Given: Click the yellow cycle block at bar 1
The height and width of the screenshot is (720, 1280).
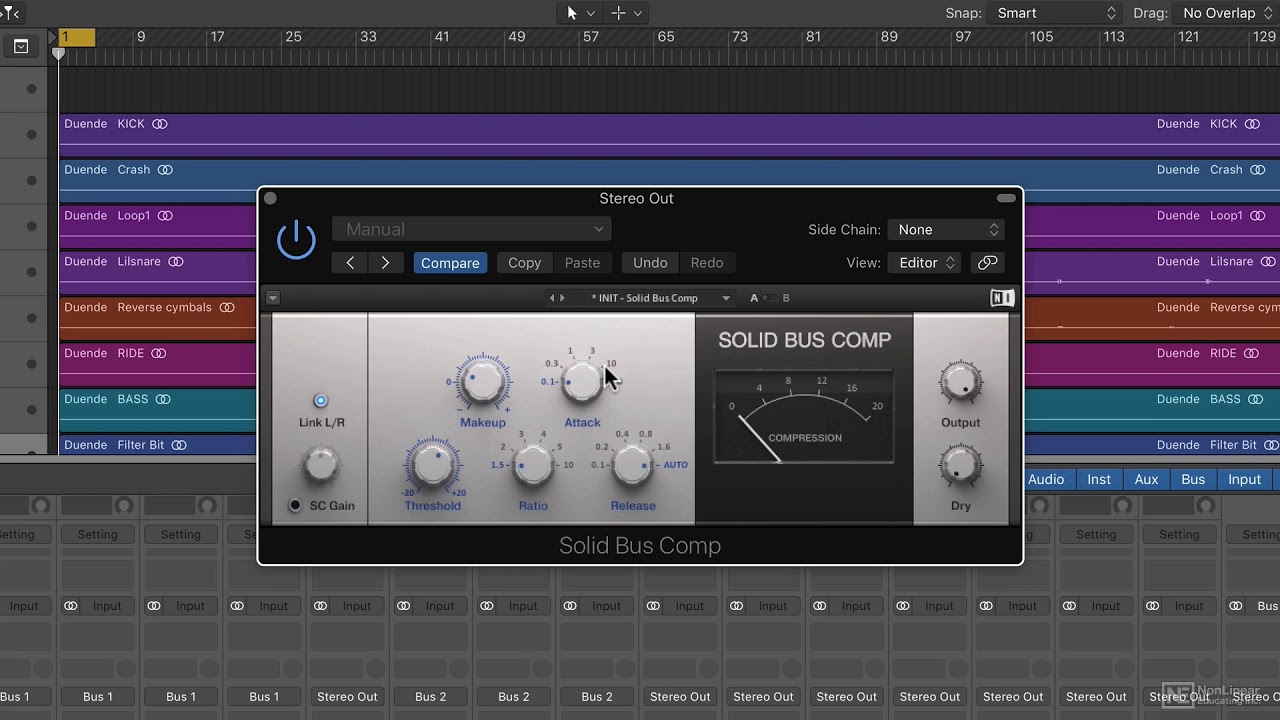Looking at the screenshot, I should (x=77, y=37).
